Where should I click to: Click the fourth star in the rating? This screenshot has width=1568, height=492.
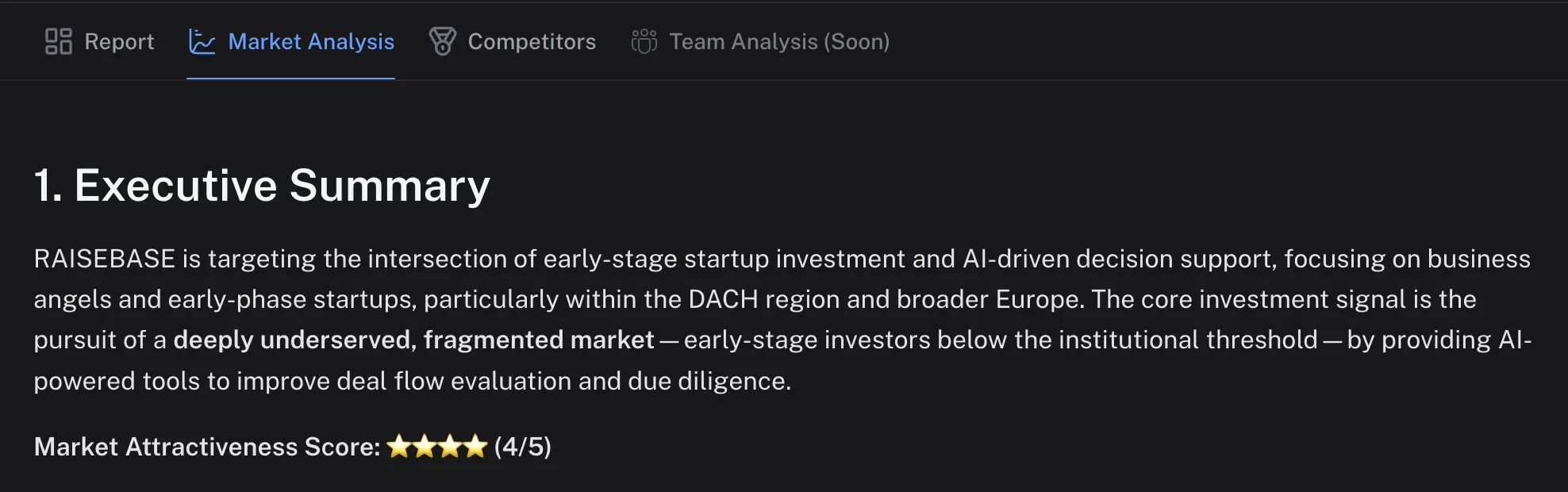475,447
